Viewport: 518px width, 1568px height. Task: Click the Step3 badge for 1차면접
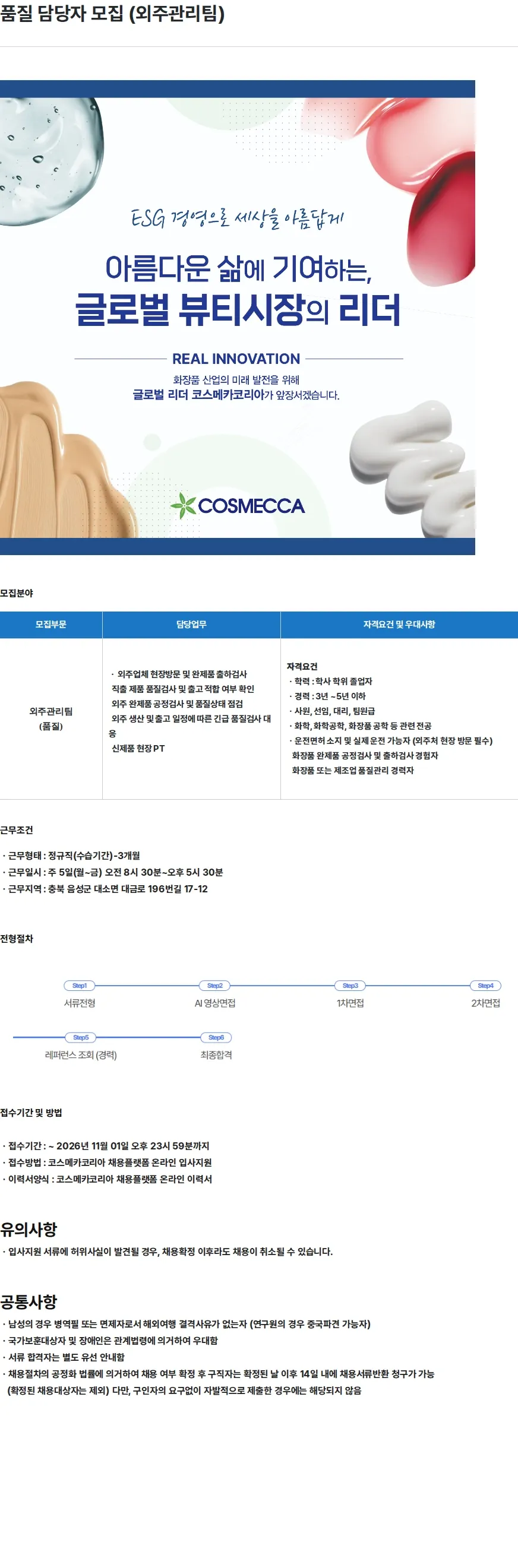(x=350, y=986)
